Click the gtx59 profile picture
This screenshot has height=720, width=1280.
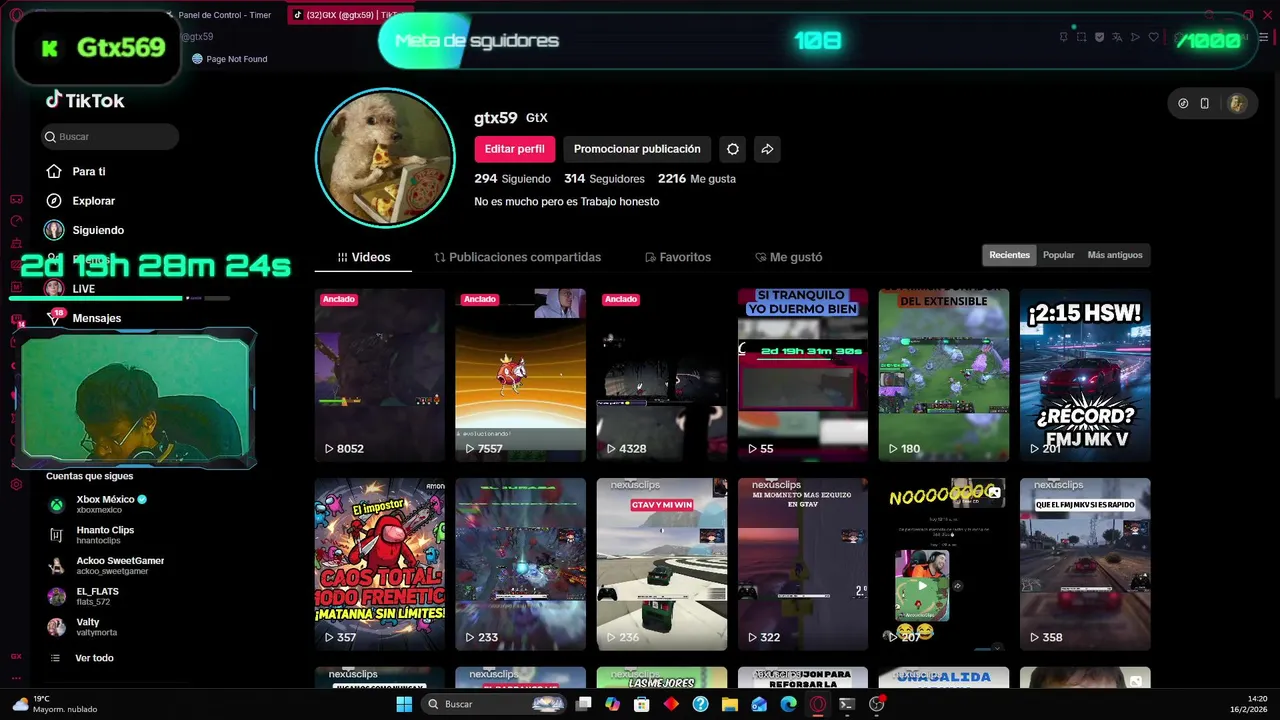point(385,158)
